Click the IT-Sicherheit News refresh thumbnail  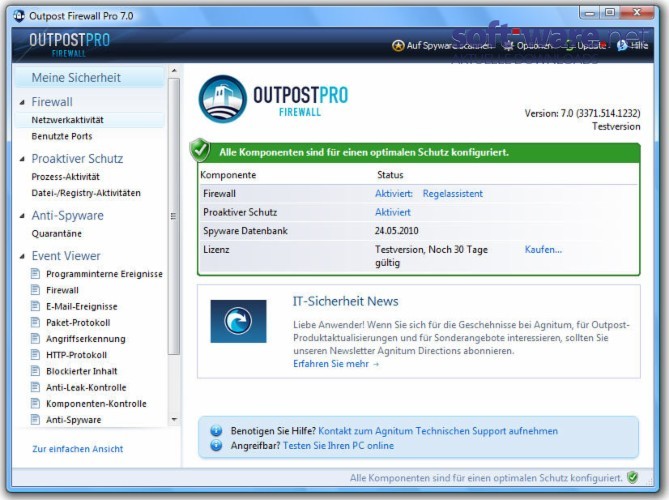click(x=238, y=321)
